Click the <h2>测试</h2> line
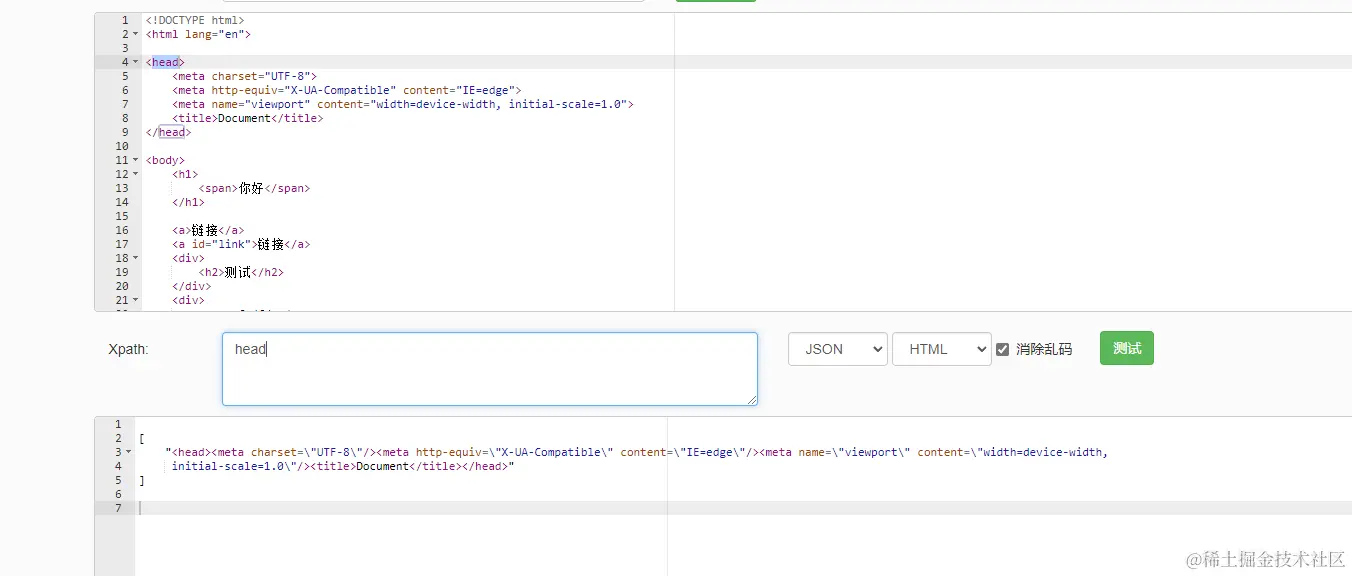Viewport: 1352px width, 576px height. tap(241, 272)
